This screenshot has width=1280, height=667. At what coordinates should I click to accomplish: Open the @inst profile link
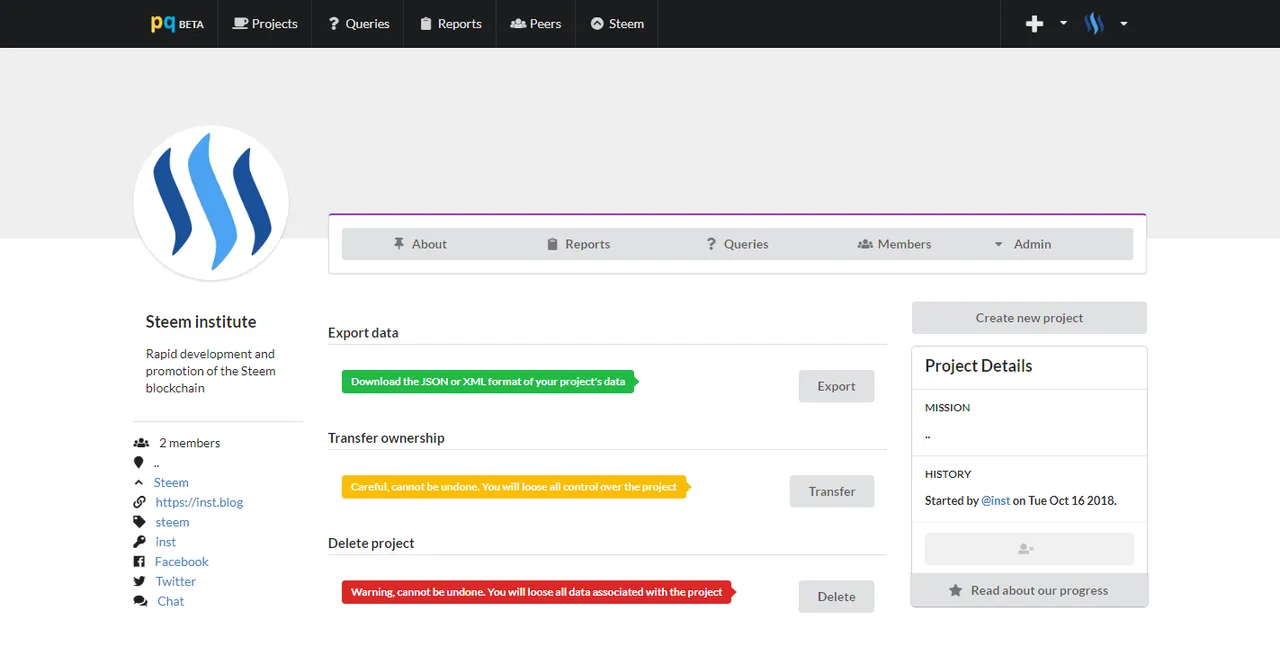(995, 500)
